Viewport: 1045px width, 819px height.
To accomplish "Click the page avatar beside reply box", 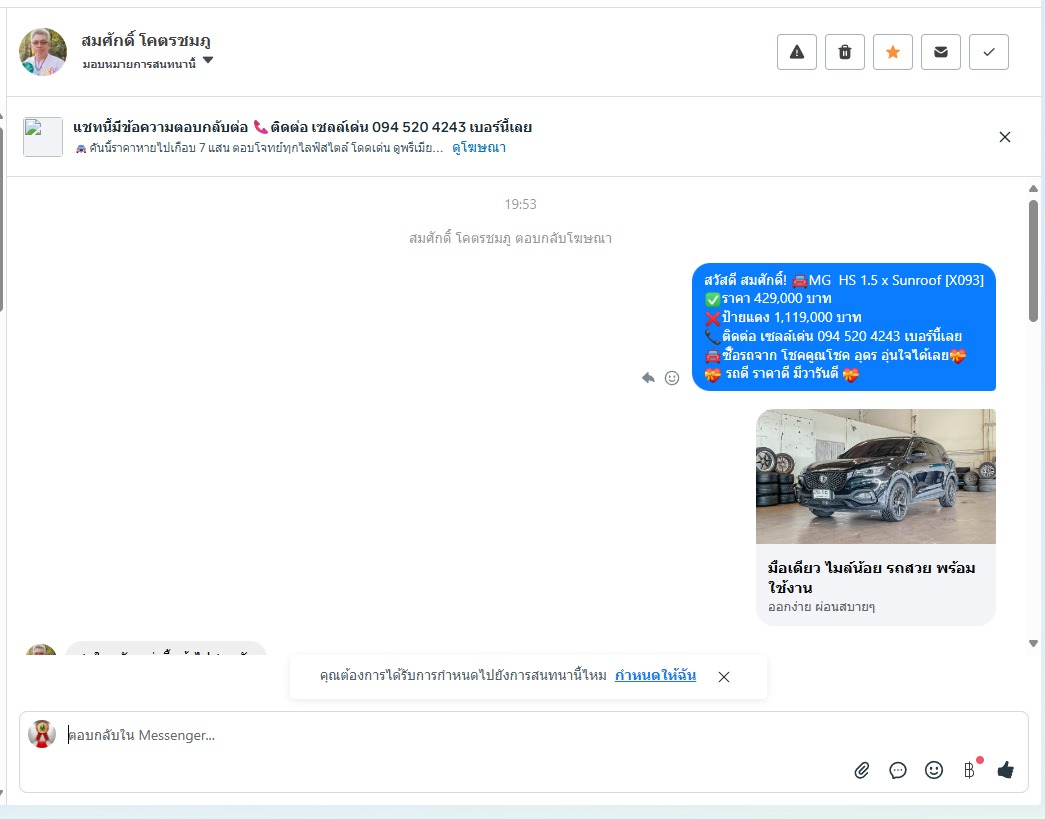I will pyautogui.click(x=41, y=734).
